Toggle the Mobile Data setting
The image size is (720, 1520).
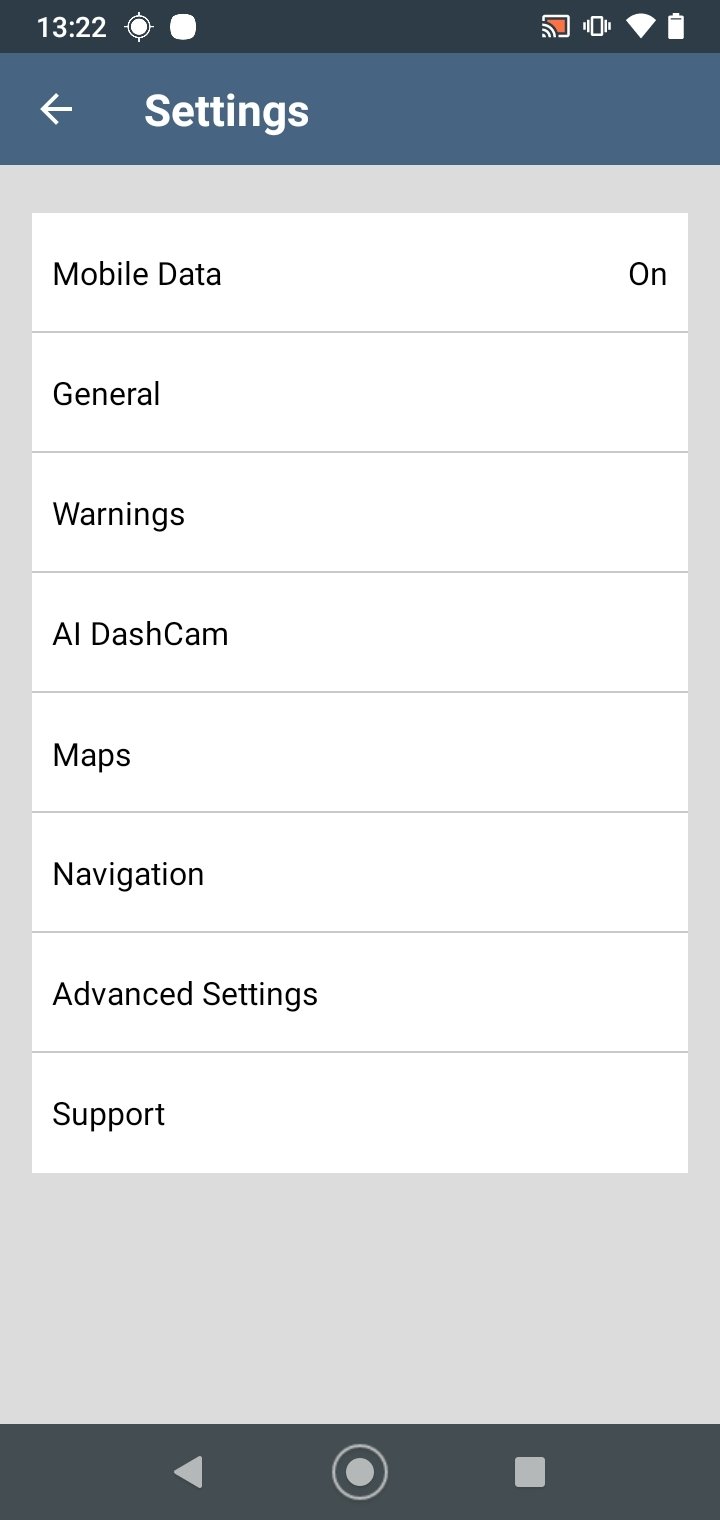tap(360, 273)
